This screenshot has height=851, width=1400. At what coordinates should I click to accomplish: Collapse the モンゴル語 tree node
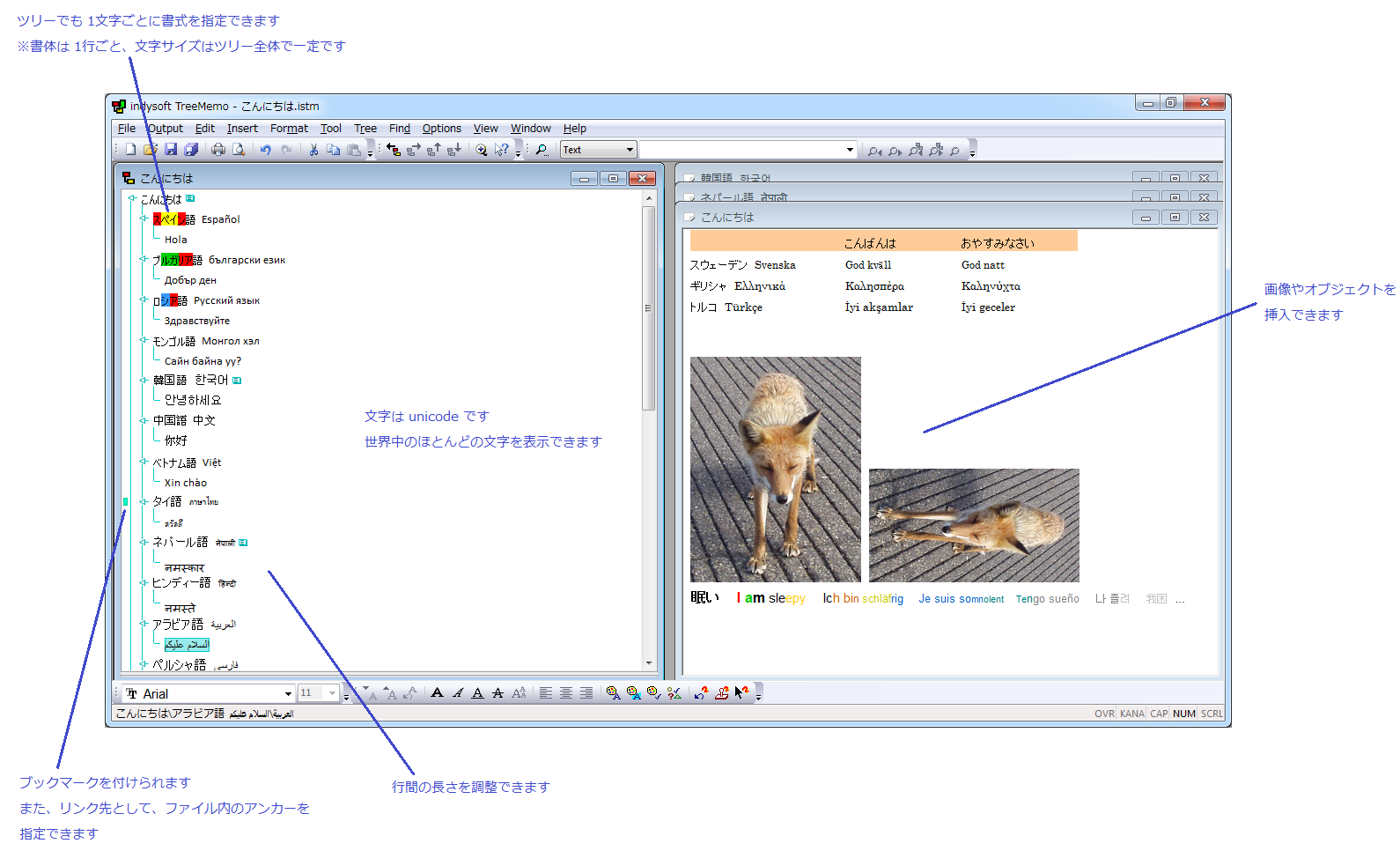tap(144, 340)
